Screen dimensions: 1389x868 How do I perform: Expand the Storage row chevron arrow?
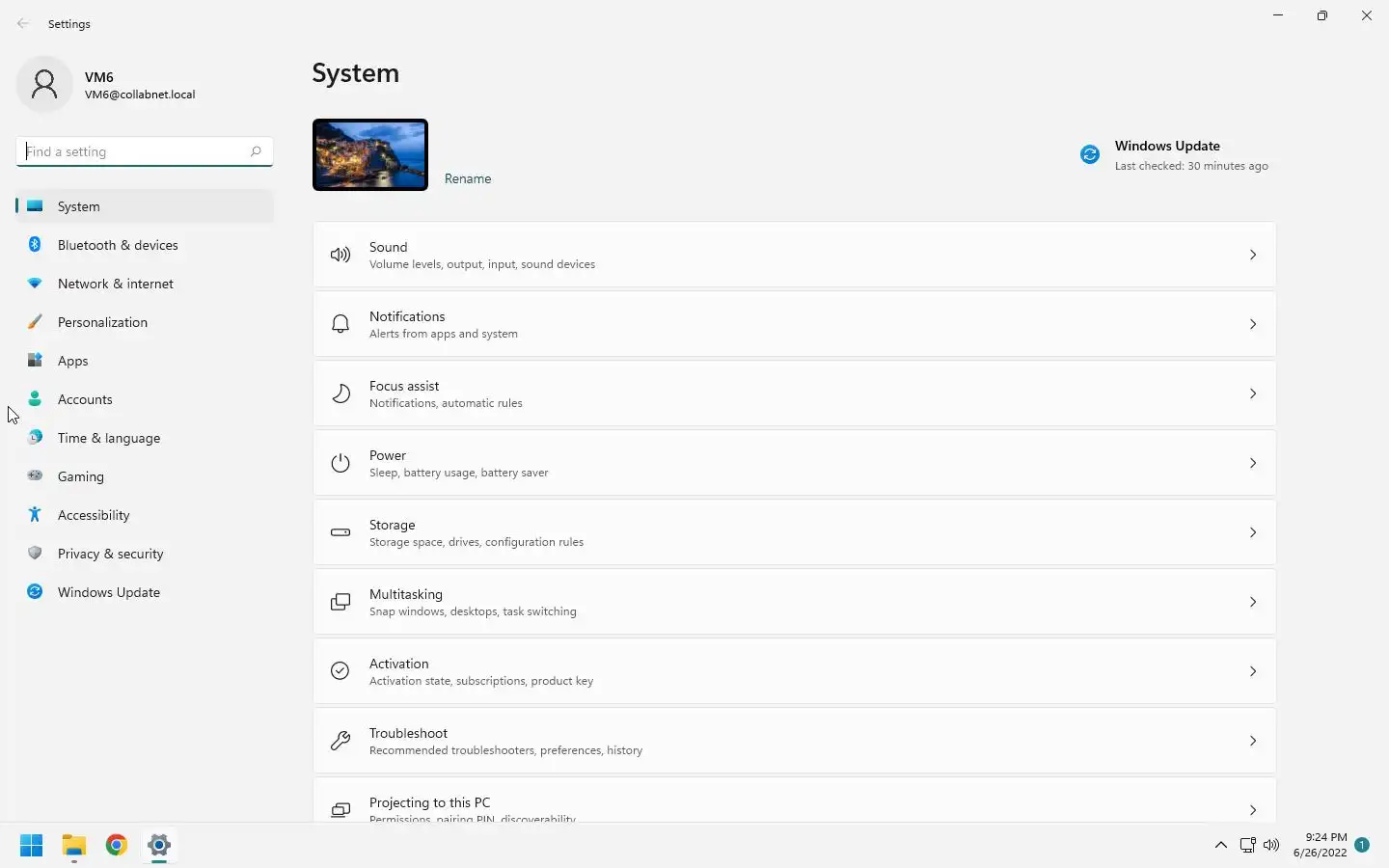pos(1253,532)
